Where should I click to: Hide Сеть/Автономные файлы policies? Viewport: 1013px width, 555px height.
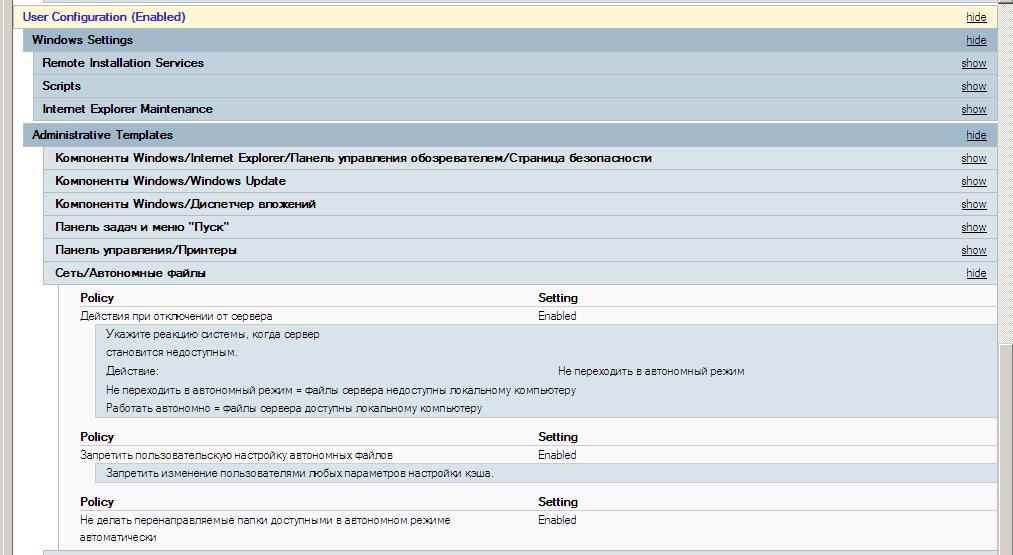(976, 273)
